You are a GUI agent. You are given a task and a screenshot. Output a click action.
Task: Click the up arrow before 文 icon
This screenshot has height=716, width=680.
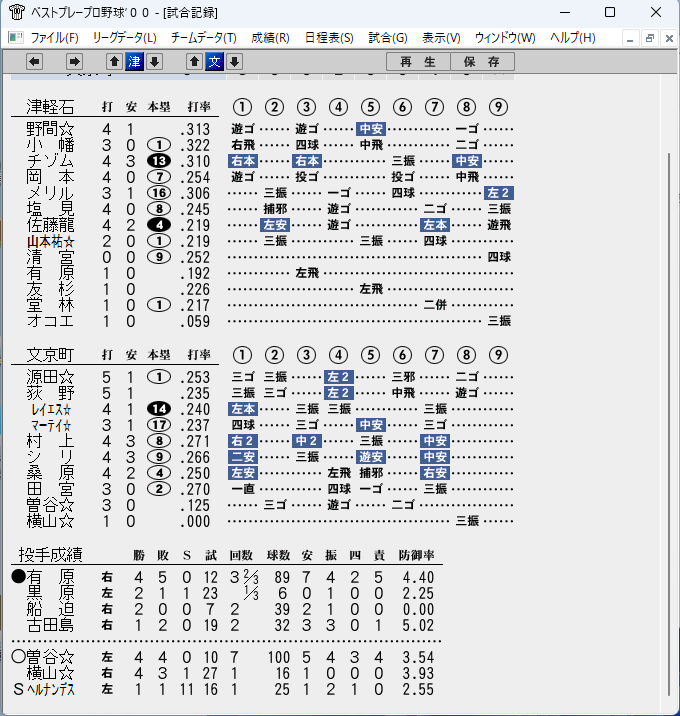[195, 62]
